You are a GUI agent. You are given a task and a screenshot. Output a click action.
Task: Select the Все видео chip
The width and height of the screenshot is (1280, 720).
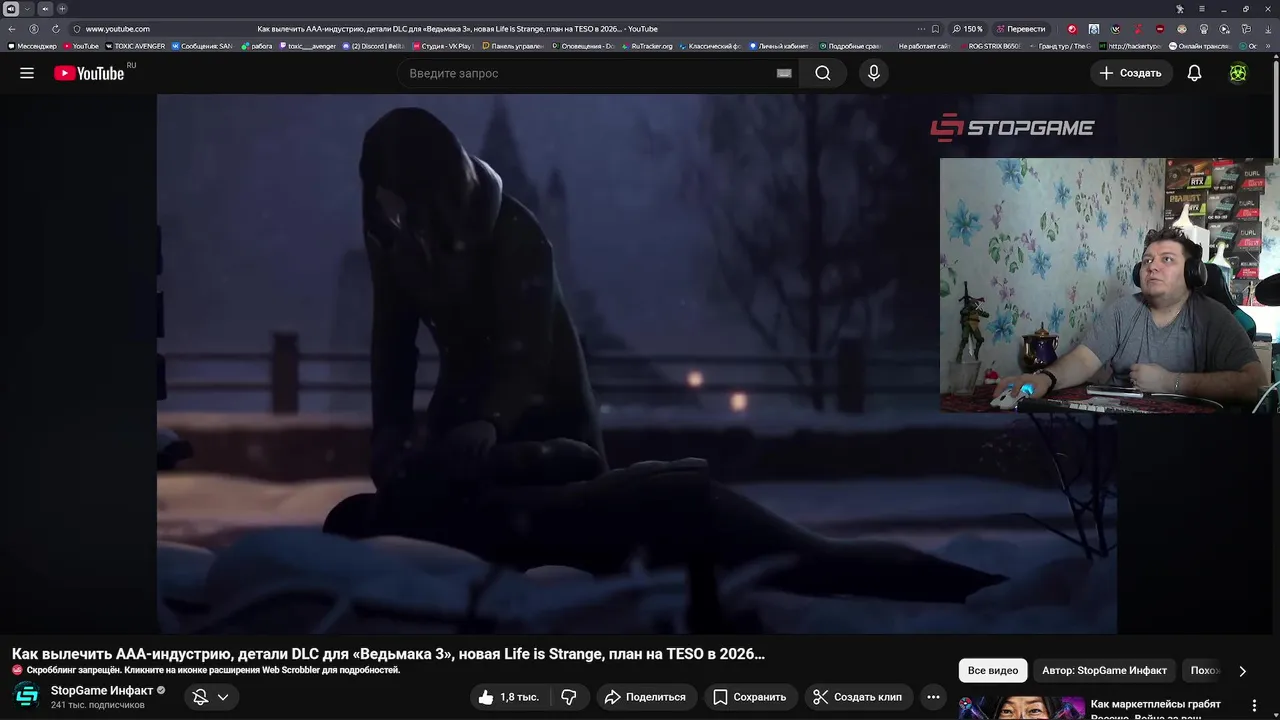(993, 670)
